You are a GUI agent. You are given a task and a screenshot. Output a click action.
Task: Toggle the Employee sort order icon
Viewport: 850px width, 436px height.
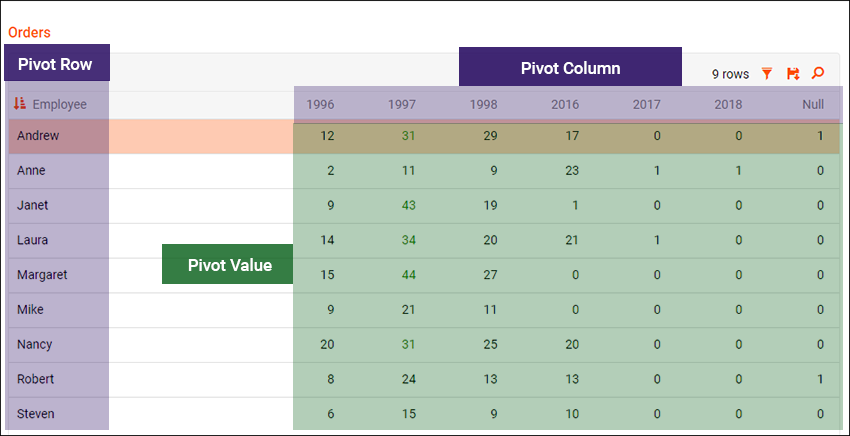tap(20, 104)
